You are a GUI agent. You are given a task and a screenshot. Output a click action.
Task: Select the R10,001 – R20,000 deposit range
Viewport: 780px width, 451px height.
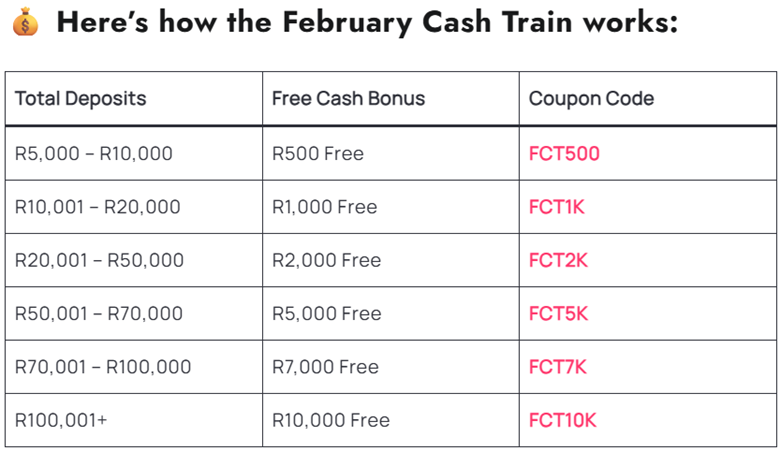[98, 207]
